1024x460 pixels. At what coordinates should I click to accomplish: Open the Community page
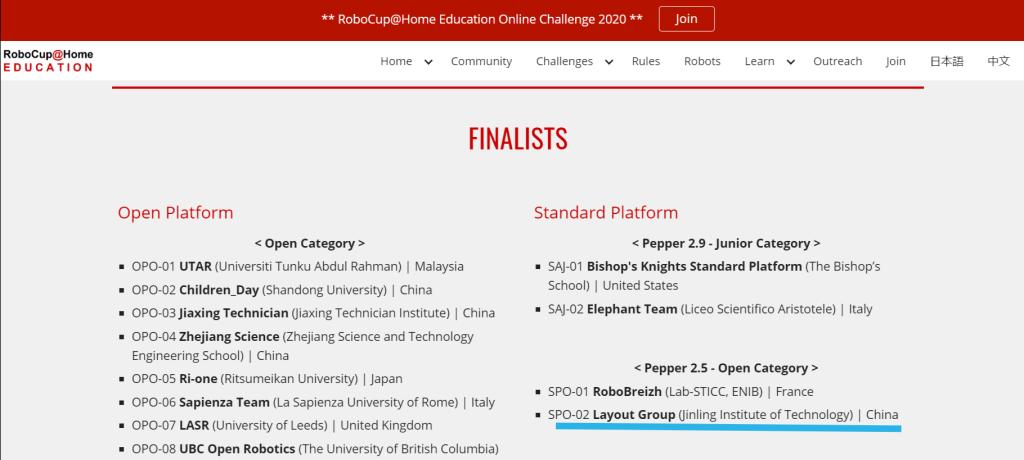tap(481, 61)
